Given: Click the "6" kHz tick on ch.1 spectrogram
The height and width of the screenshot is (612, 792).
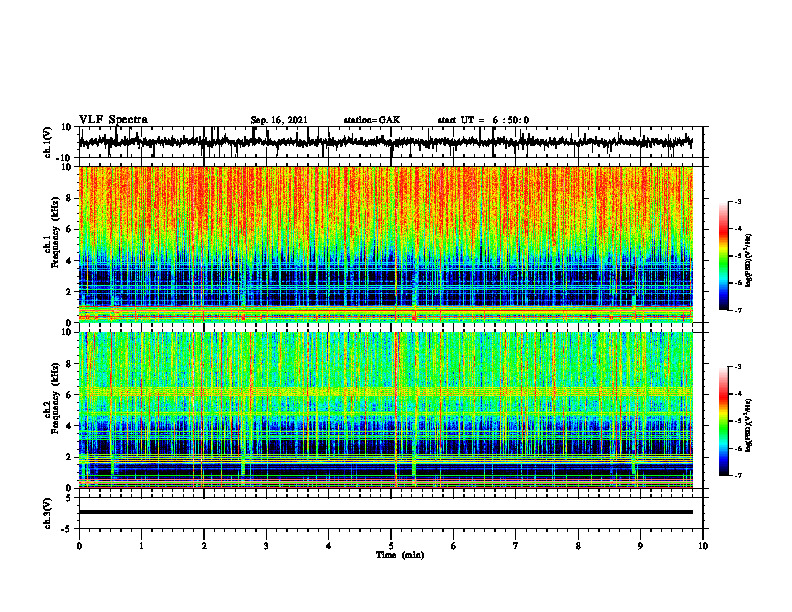Looking at the screenshot, I should point(70,229).
